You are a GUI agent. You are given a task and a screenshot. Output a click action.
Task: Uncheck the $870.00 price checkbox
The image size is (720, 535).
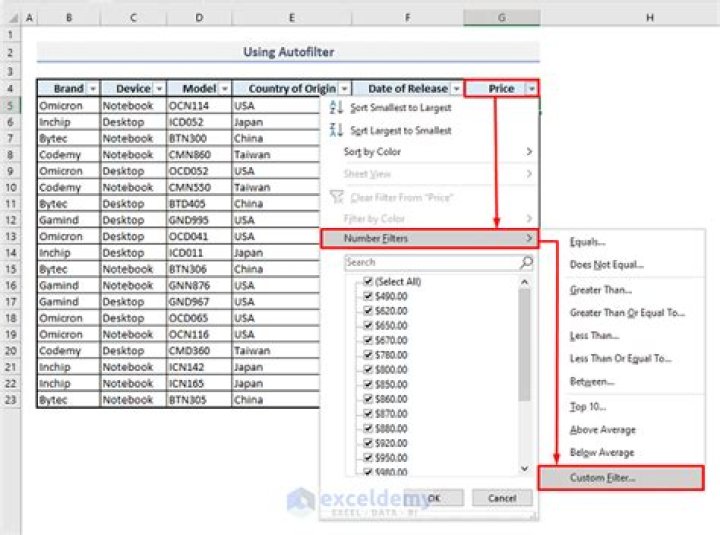click(x=367, y=413)
